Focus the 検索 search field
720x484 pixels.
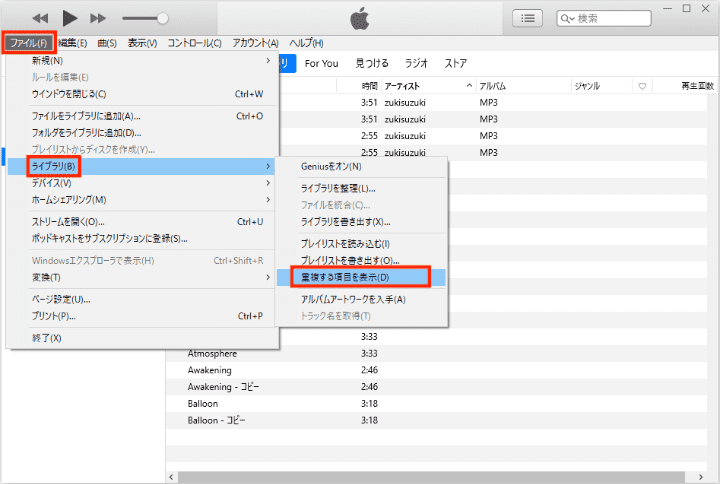pyautogui.click(x=604, y=18)
